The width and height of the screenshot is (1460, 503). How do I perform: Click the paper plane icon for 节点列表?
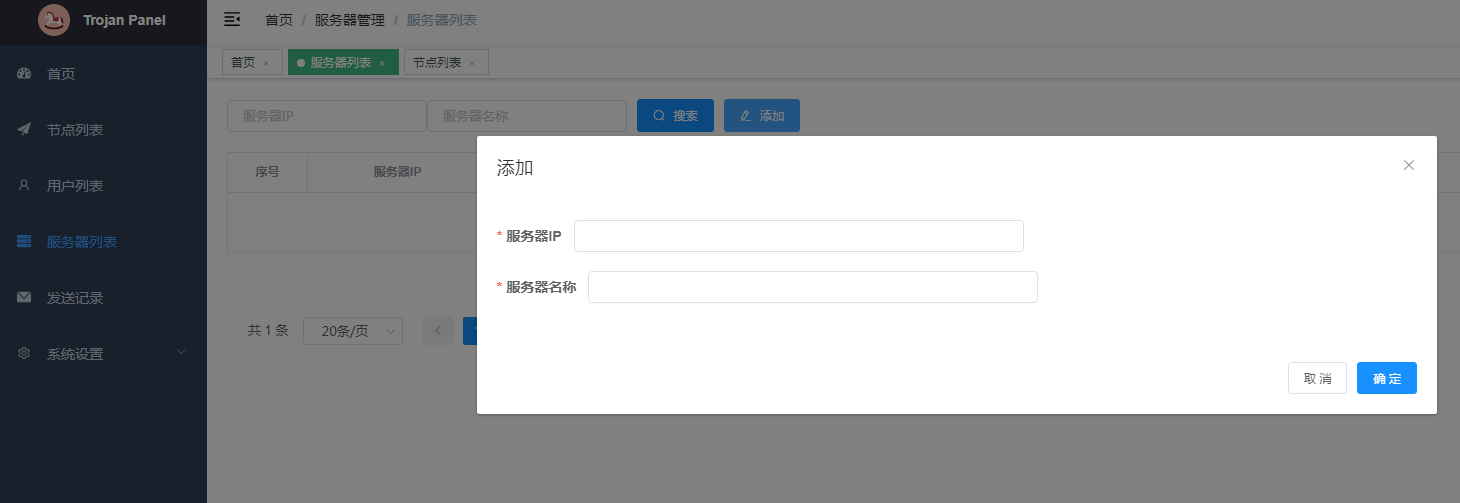click(25, 130)
